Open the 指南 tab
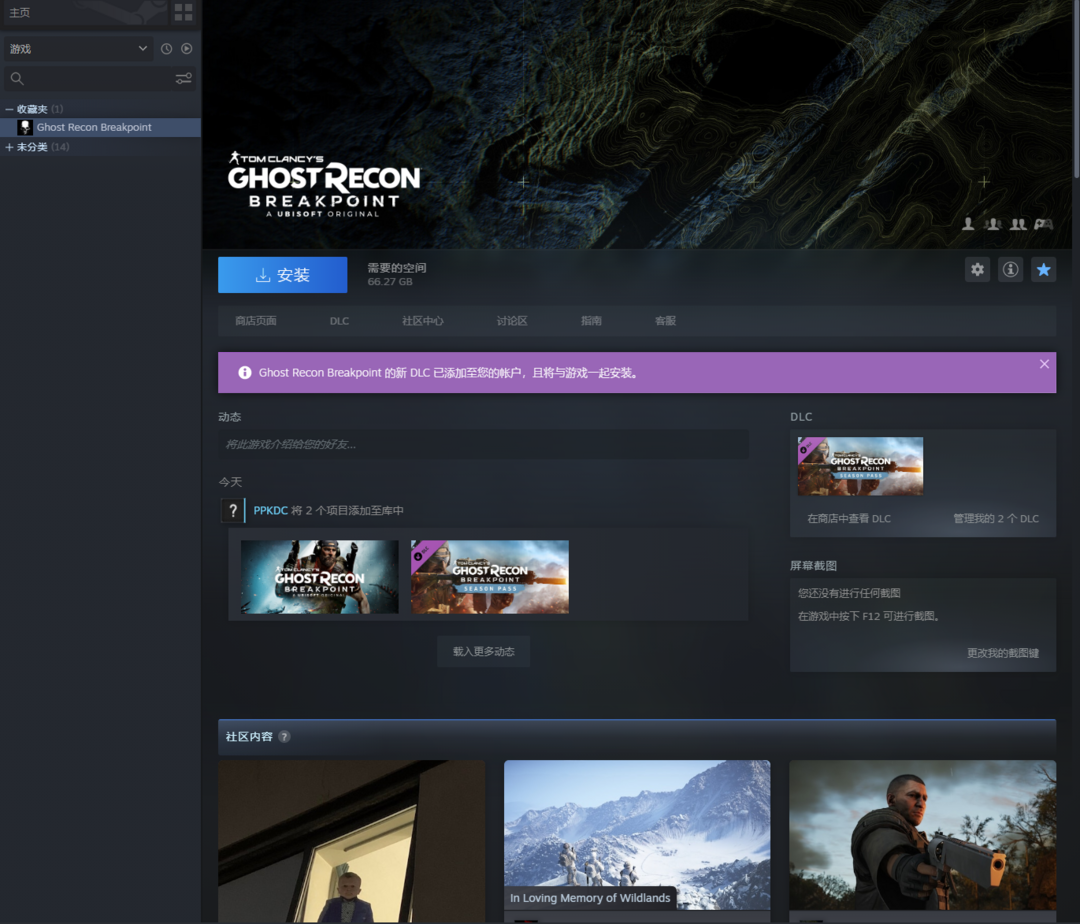The width and height of the screenshot is (1080, 924). tap(591, 321)
